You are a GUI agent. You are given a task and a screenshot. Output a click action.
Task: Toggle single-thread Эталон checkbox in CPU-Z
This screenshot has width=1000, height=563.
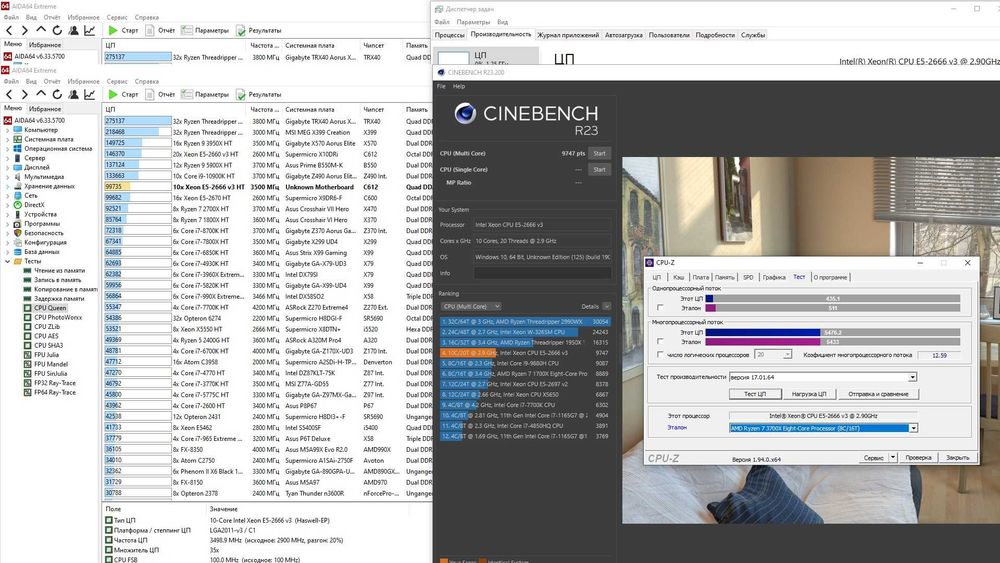click(x=660, y=308)
